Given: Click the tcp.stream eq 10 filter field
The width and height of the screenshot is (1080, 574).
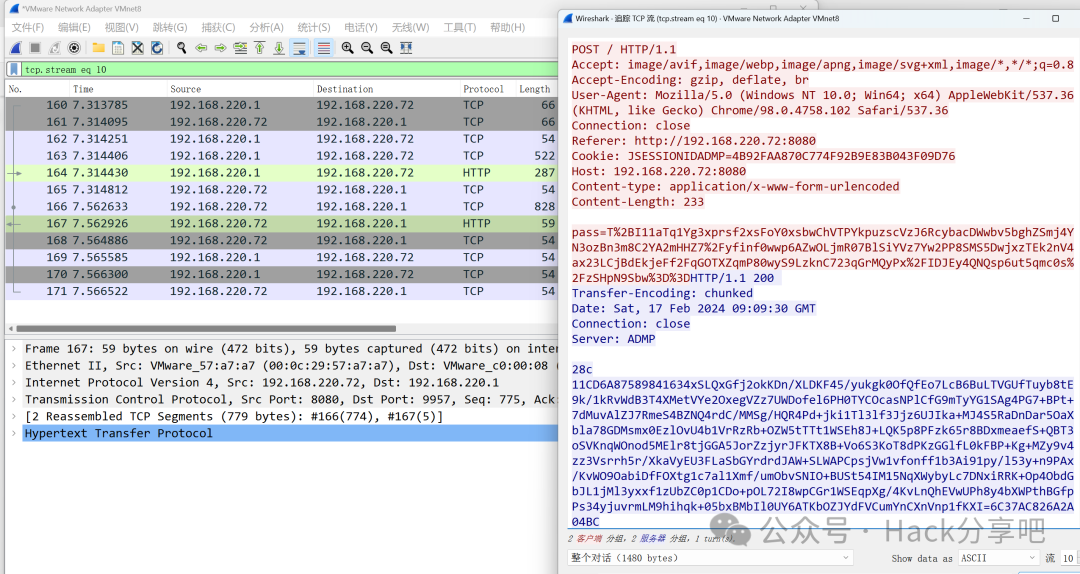Looking at the screenshot, I should tap(280, 70).
